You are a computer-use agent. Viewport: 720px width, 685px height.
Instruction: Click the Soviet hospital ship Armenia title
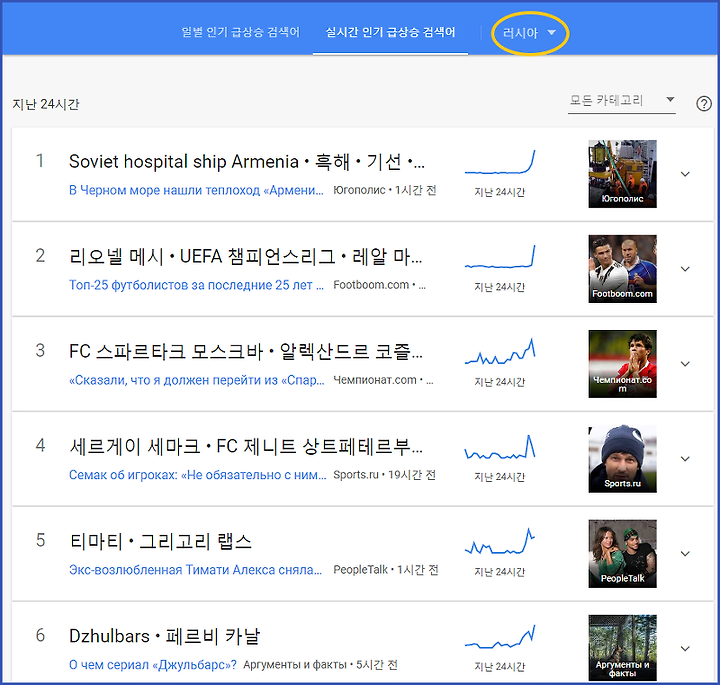coord(247,162)
